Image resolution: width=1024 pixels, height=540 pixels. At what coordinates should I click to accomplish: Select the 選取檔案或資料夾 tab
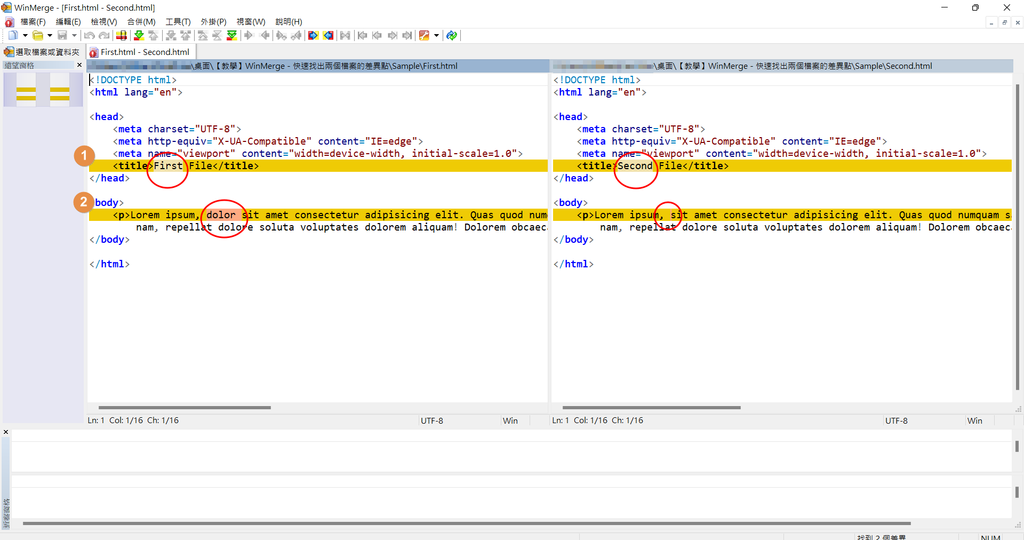pos(41,52)
